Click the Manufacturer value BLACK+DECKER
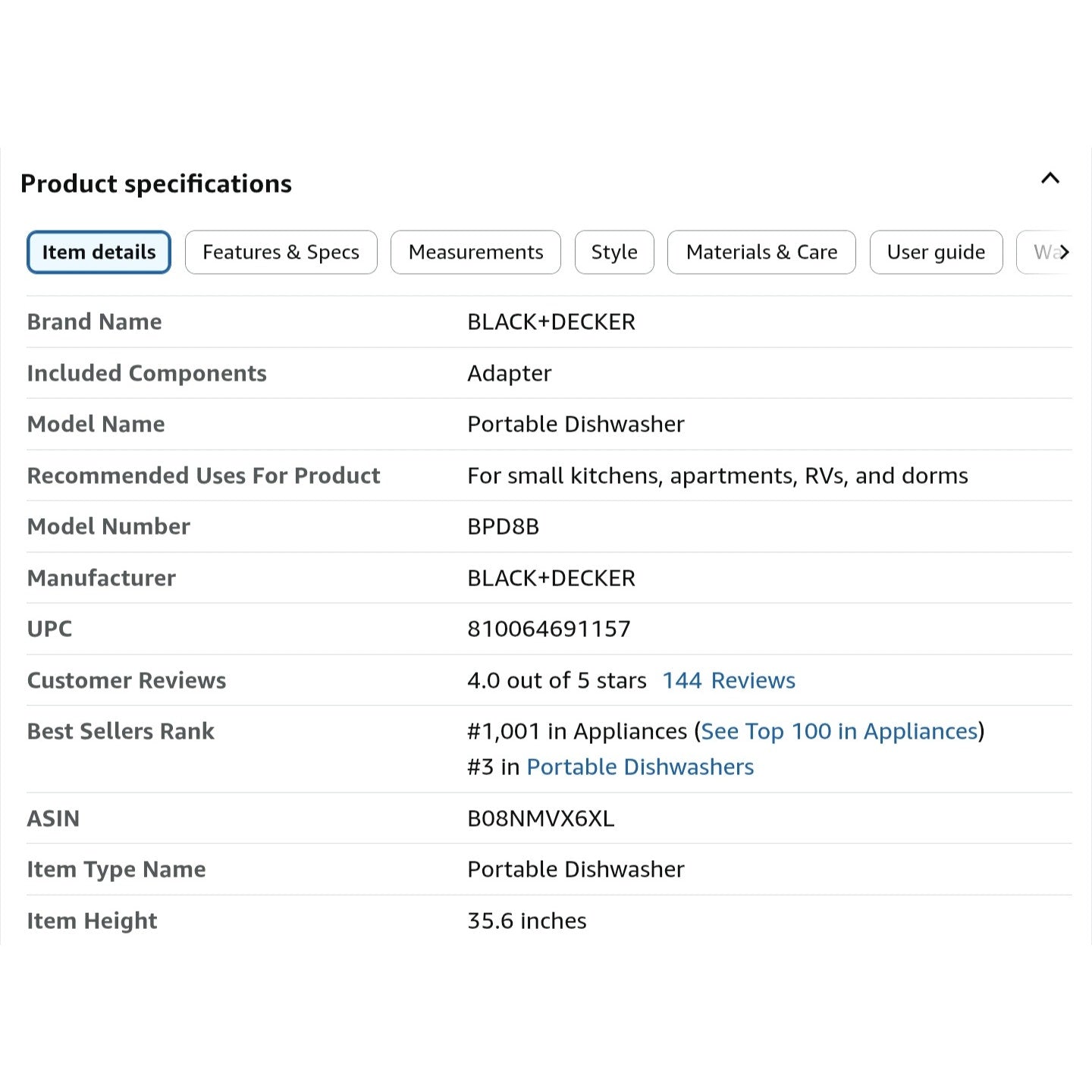1092x1092 pixels. [x=551, y=578]
